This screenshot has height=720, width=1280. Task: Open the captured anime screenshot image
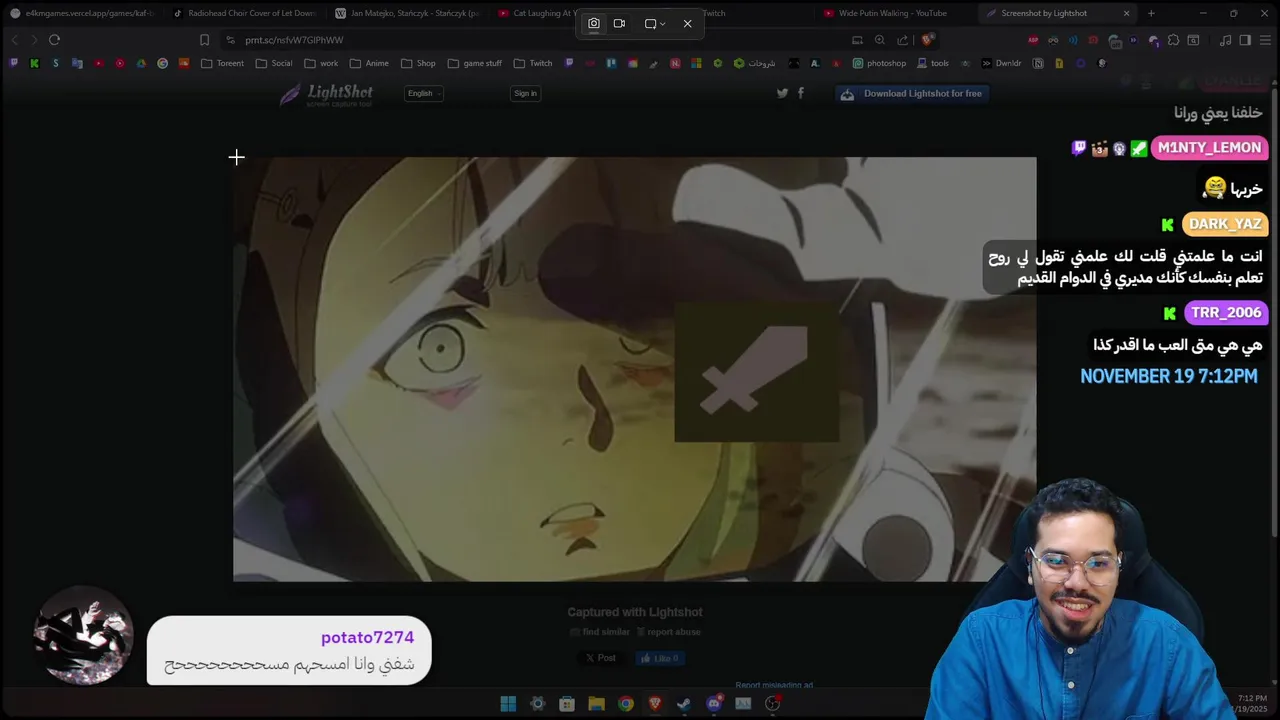(x=635, y=369)
